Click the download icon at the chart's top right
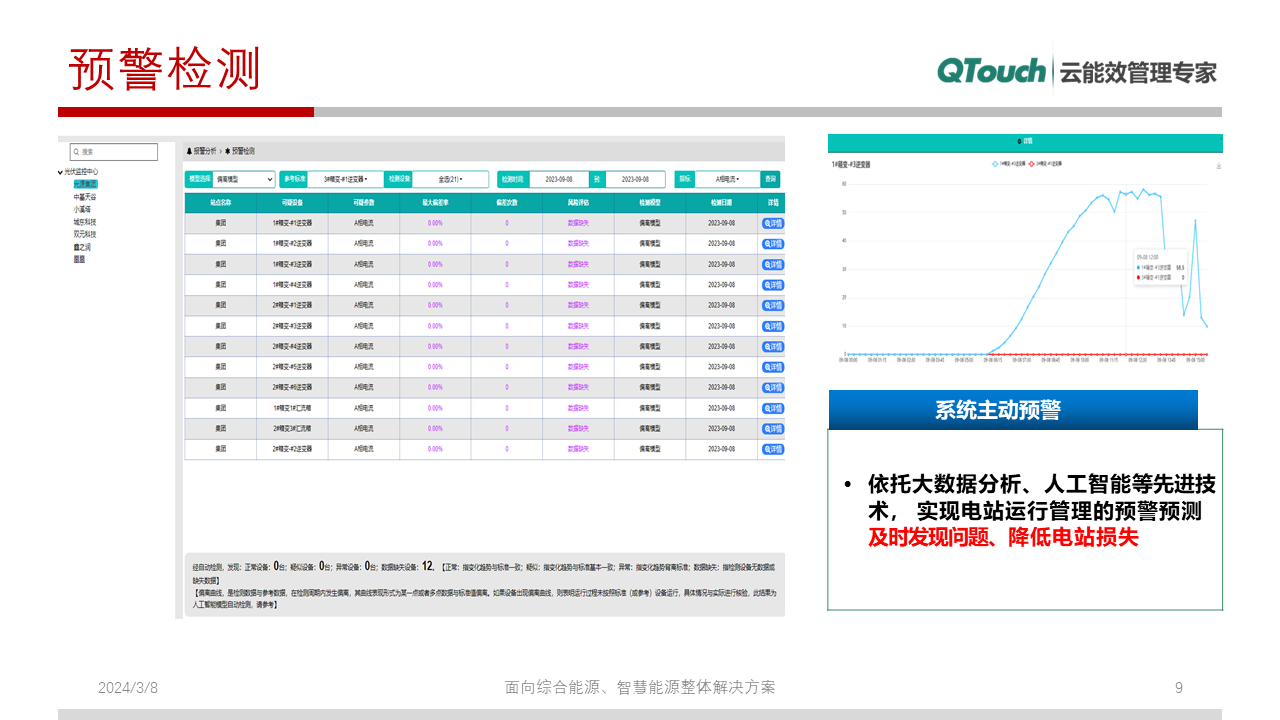Image resolution: width=1280 pixels, height=720 pixels. tap(1218, 165)
